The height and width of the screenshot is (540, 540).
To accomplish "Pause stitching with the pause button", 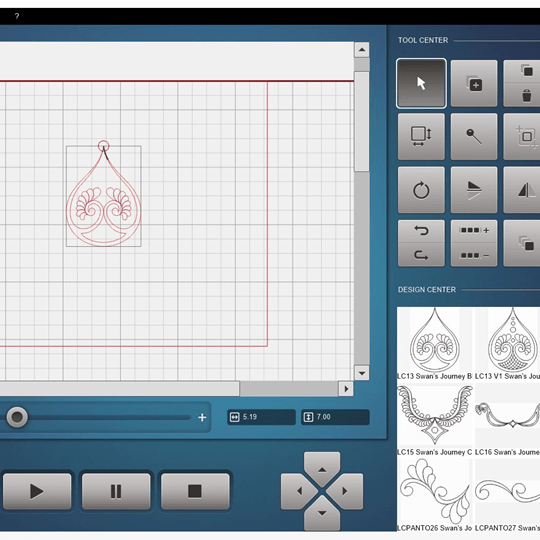I will point(116,491).
